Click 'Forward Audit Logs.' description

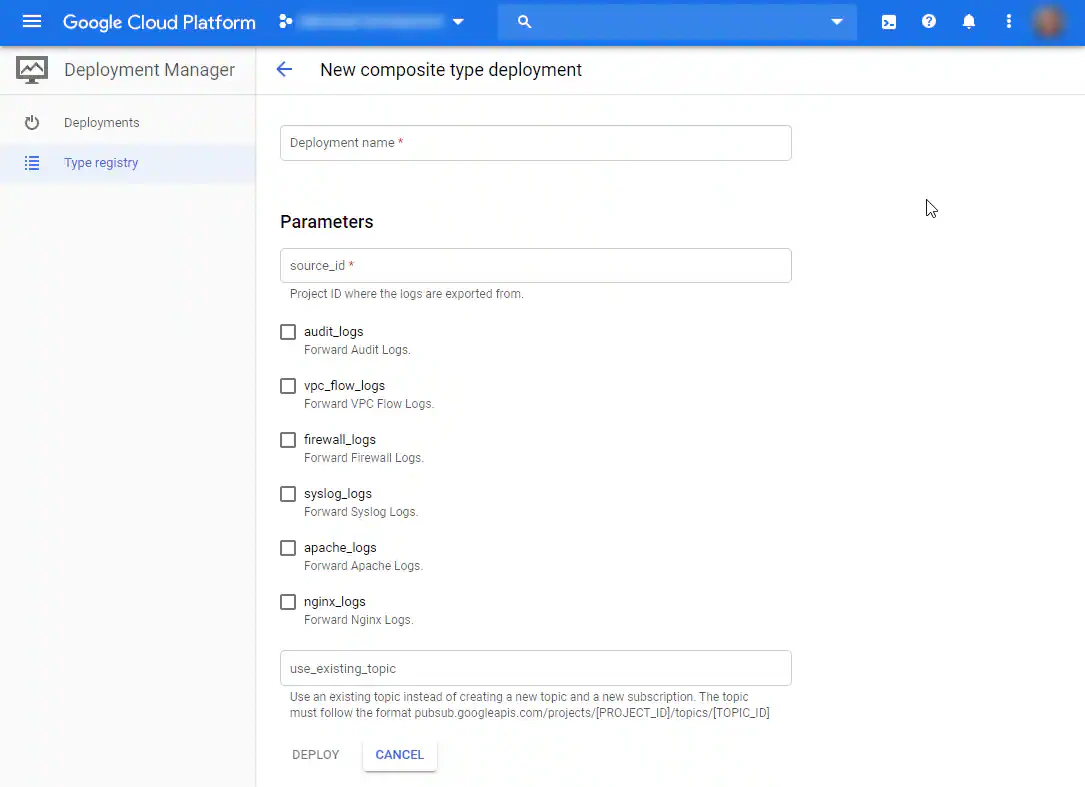point(357,350)
